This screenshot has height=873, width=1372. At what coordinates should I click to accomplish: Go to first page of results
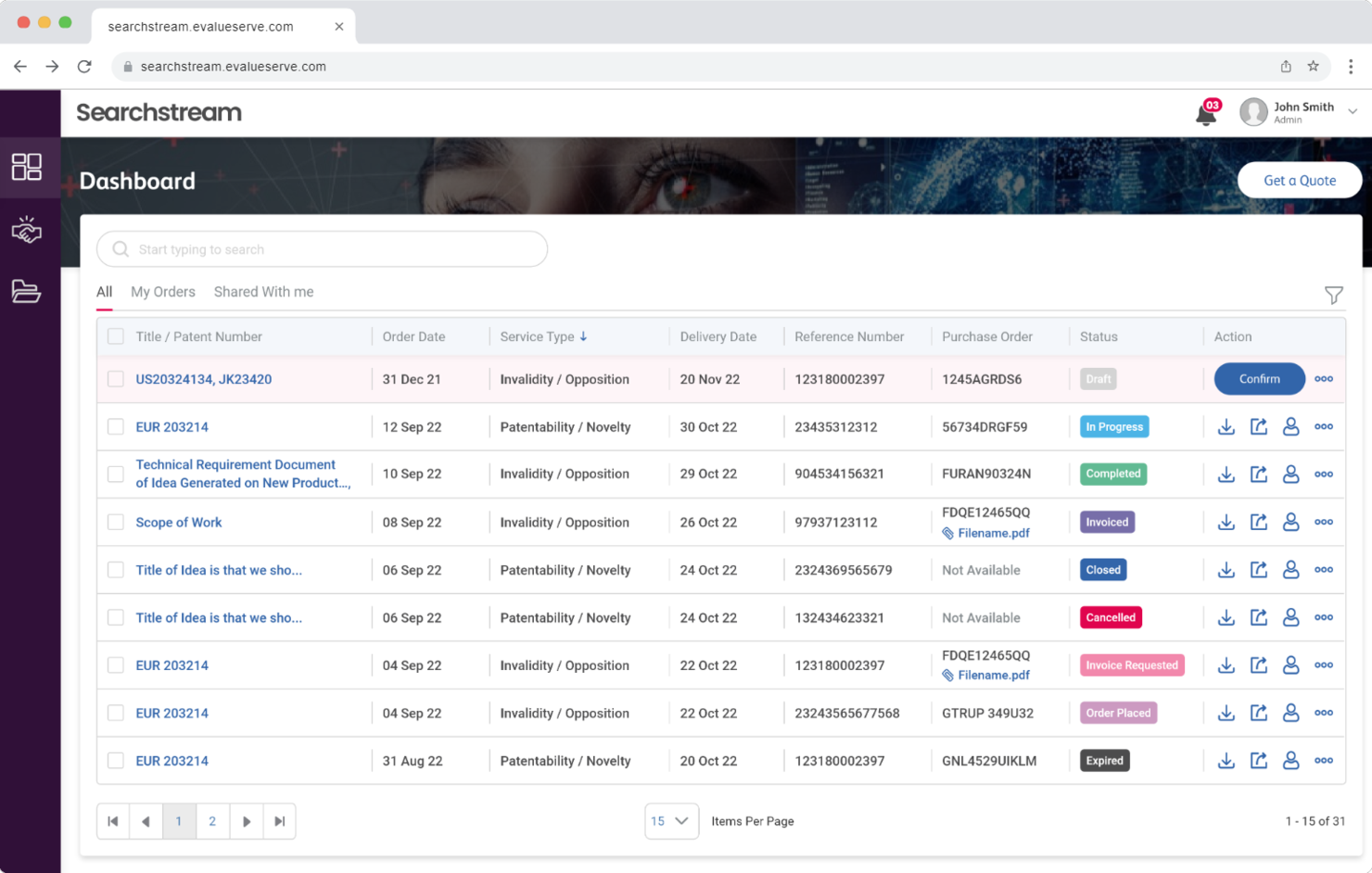point(113,821)
